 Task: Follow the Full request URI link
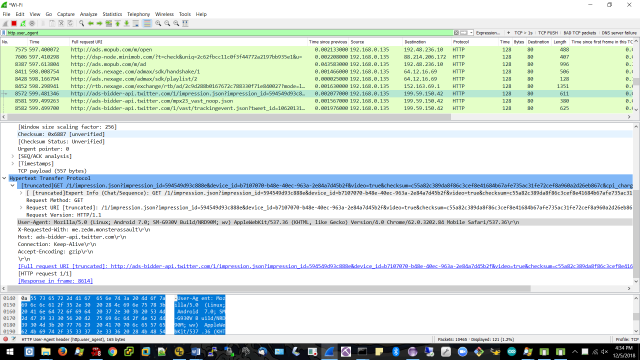coord(325,267)
